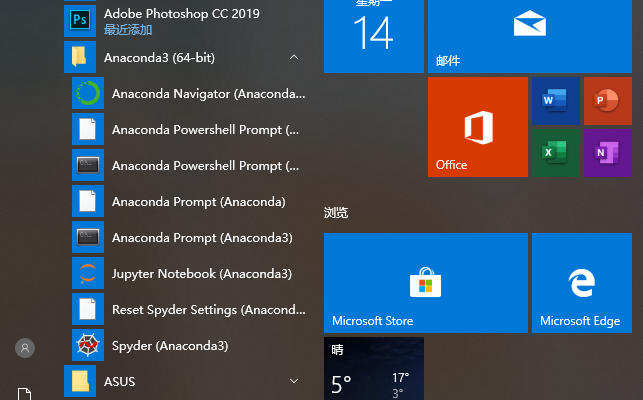
Task: Click the Anaconda3 (64-bit) folder icon
Action: tap(80, 58)
